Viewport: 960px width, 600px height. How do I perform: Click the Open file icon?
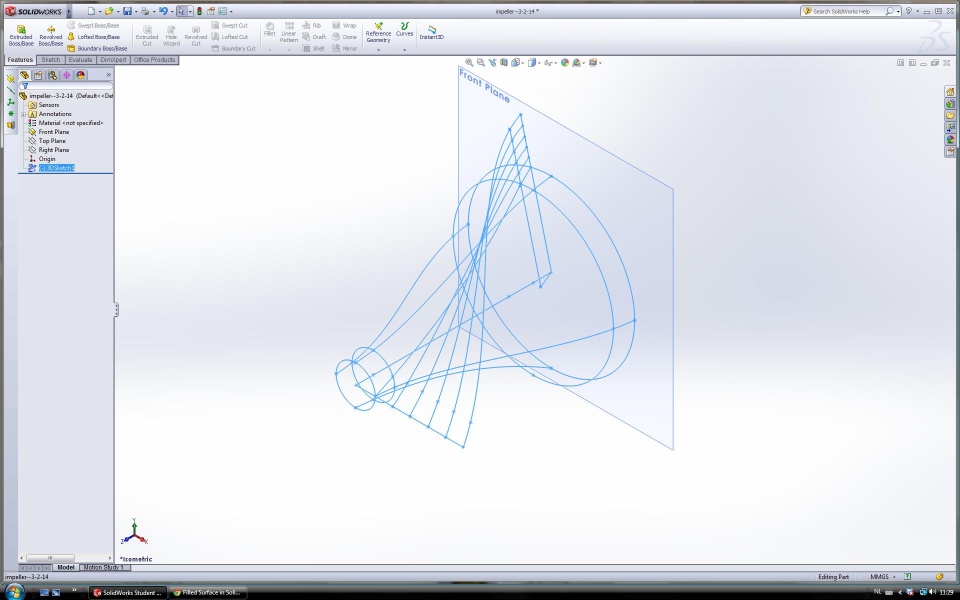pos(109,11)
